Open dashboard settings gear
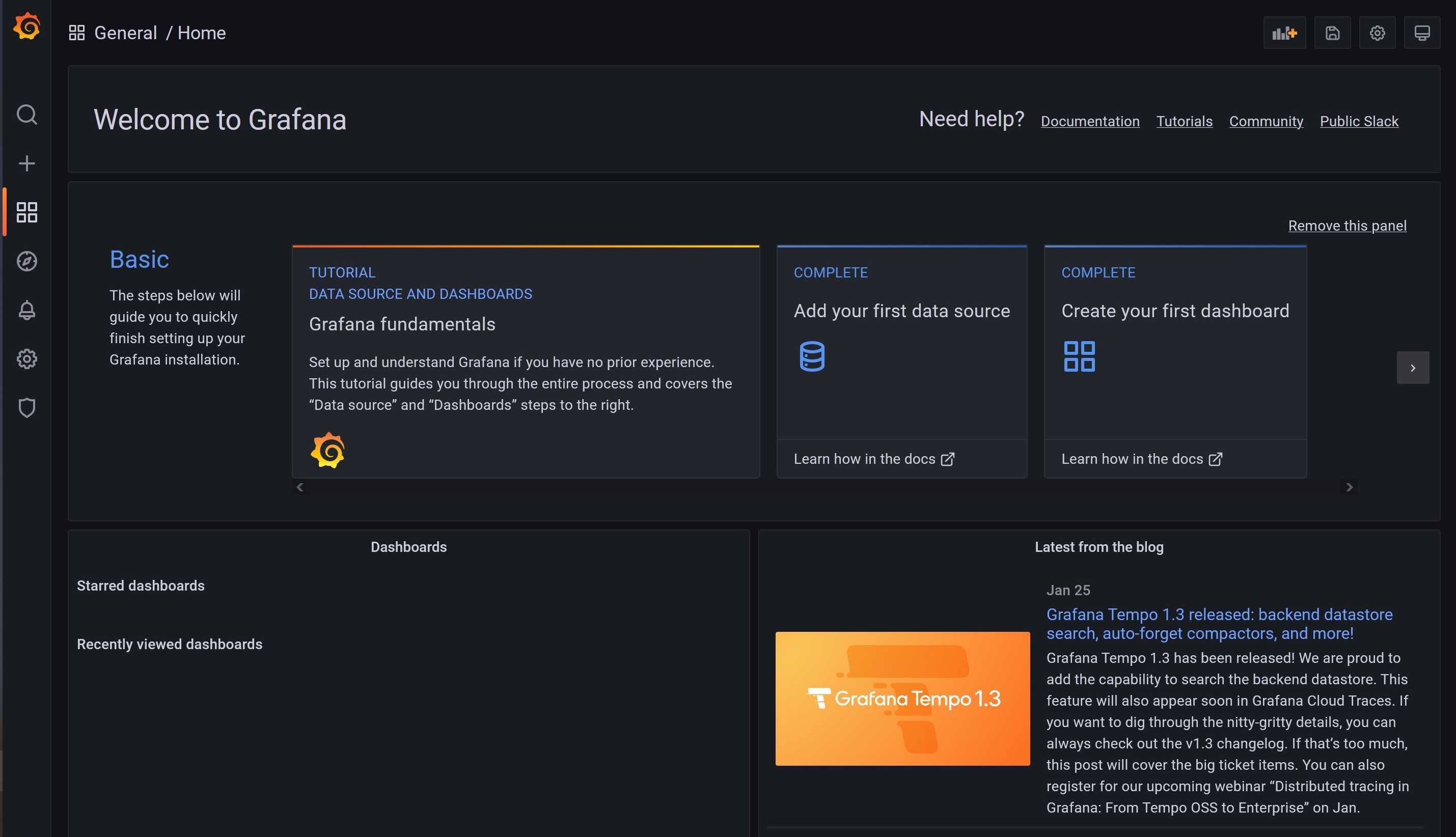 pyautogui.click(x=1377, y=33)
